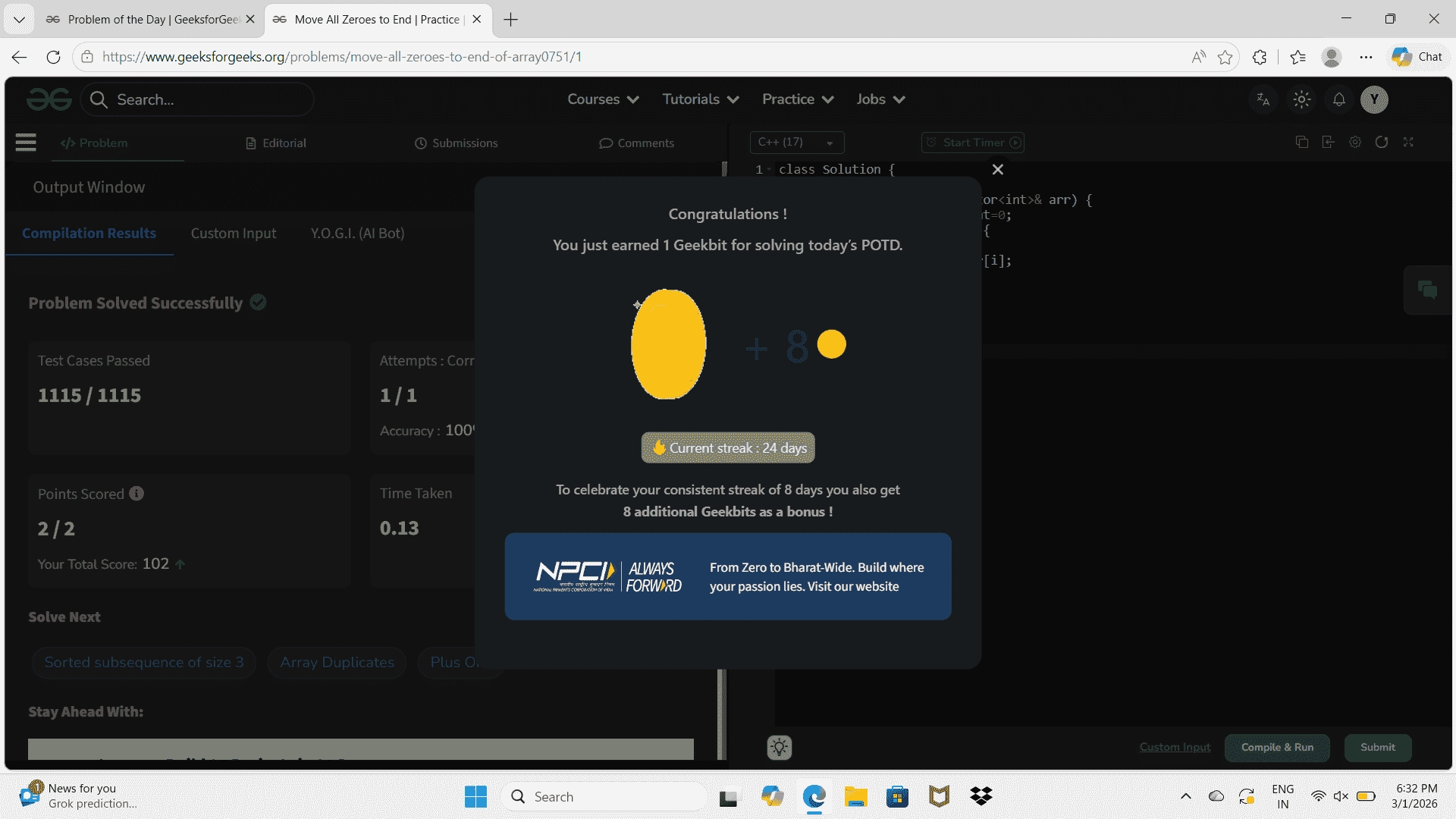Click the Current streak 24 days badge
The width and height of the screenshot is (1456, 819).
(728, 448)
